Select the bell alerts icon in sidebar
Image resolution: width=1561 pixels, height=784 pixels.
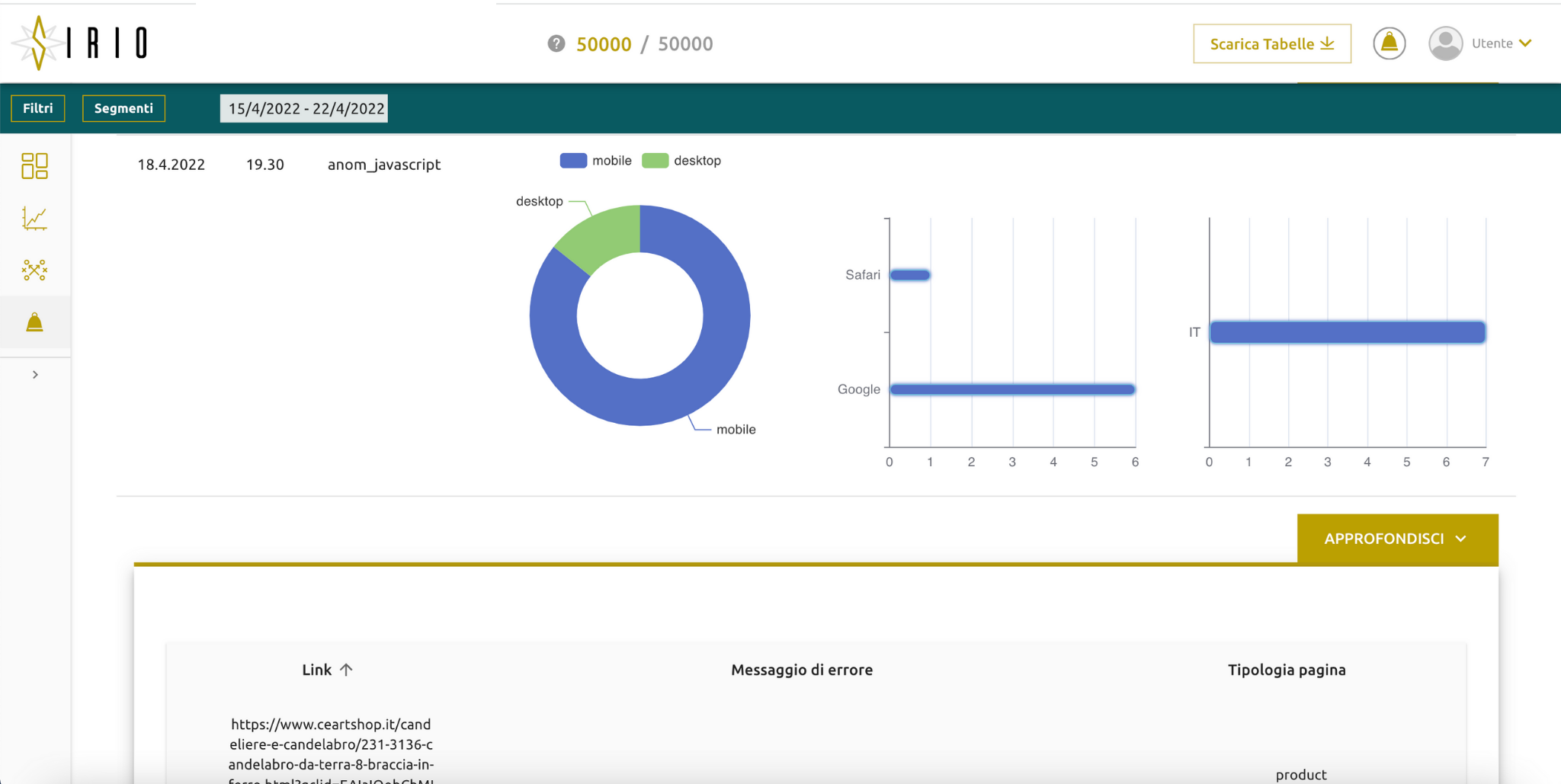34,322
